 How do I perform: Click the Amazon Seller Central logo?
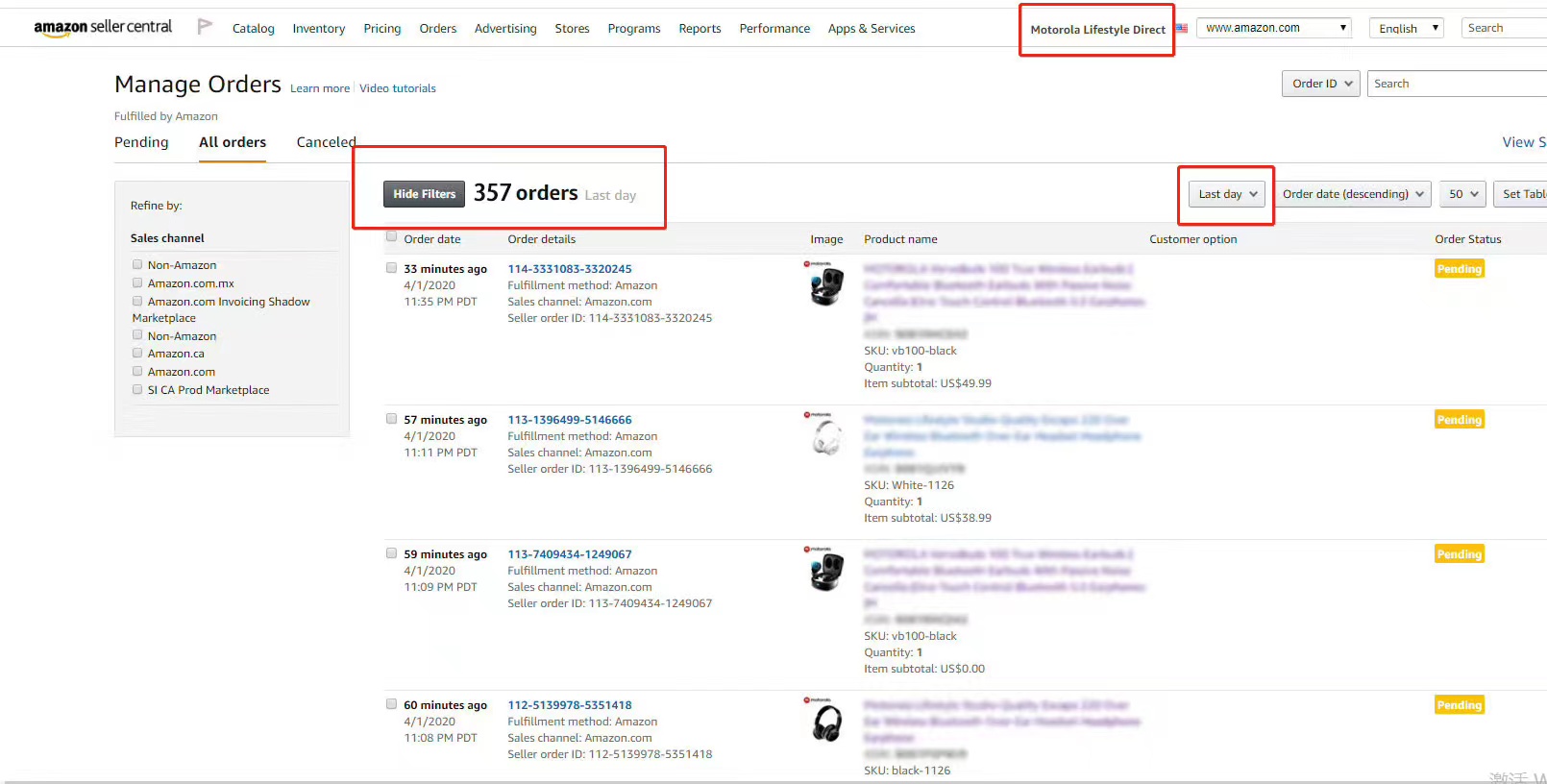coord(103,28)
